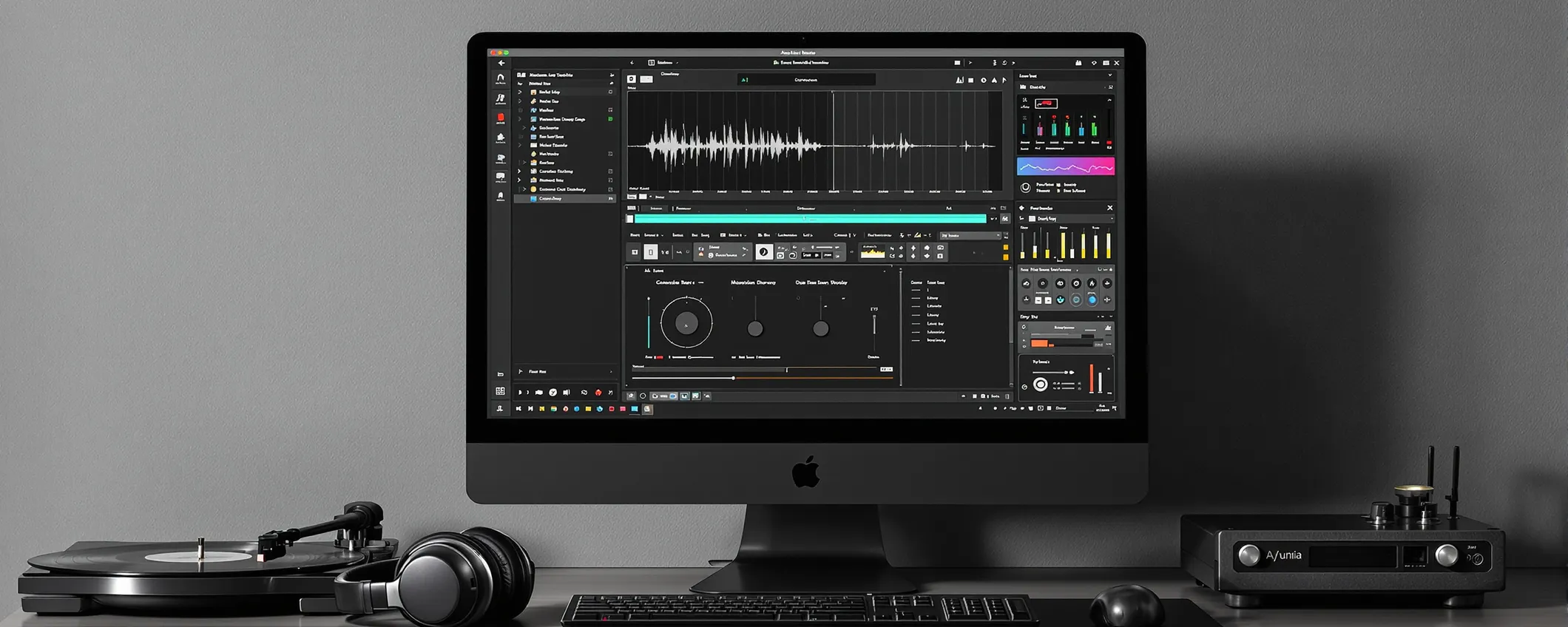
Task: Toggle the white square left of cyan clip
Action: [x=630, y=219]
